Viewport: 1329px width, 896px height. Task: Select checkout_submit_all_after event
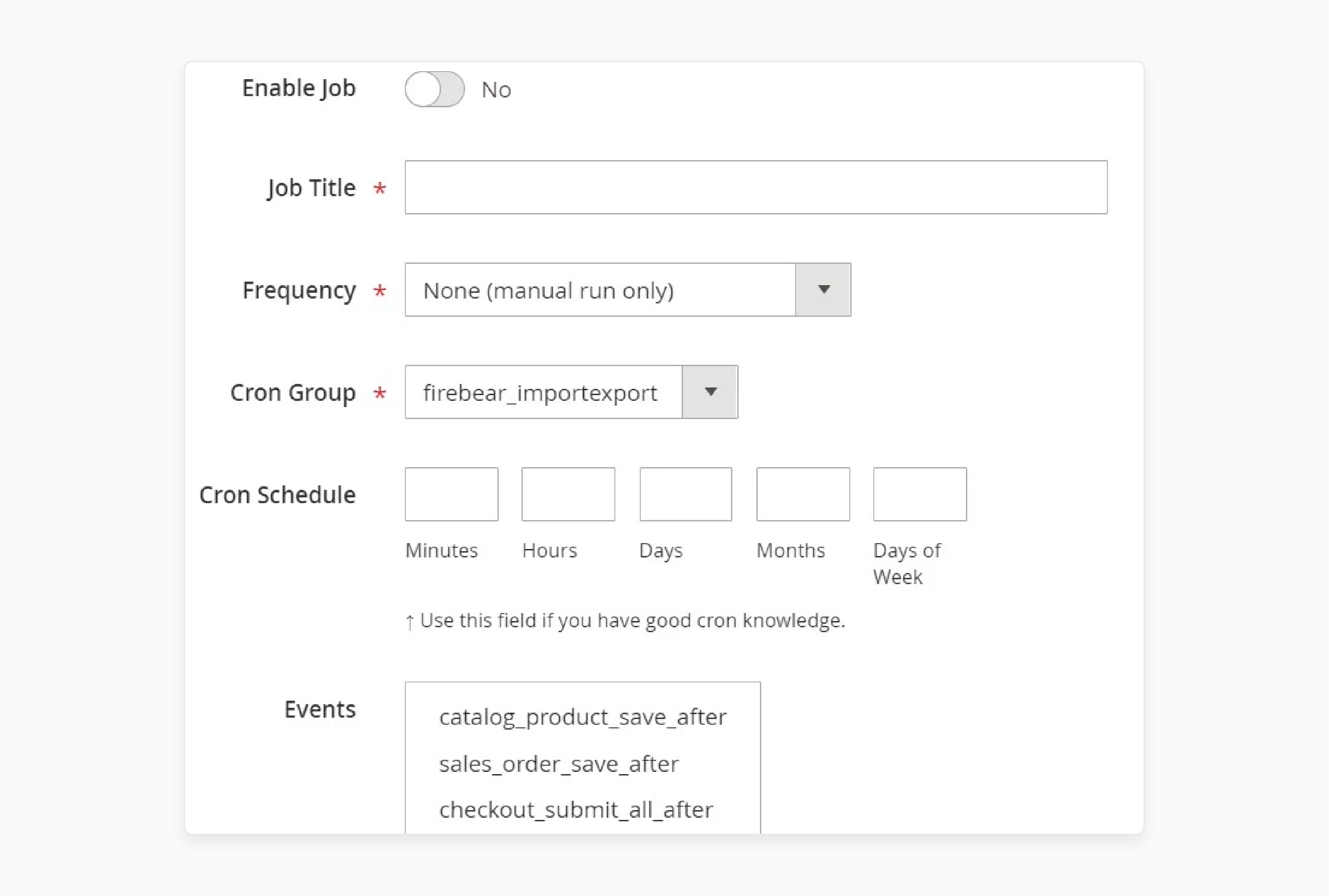click(577, 809)
